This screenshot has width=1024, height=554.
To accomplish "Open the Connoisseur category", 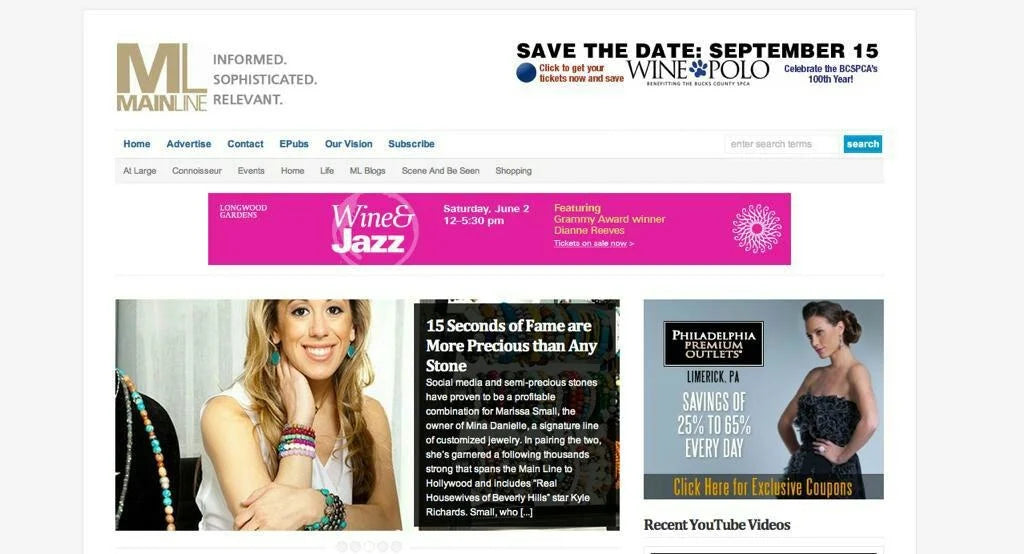I will pos(197,171).
